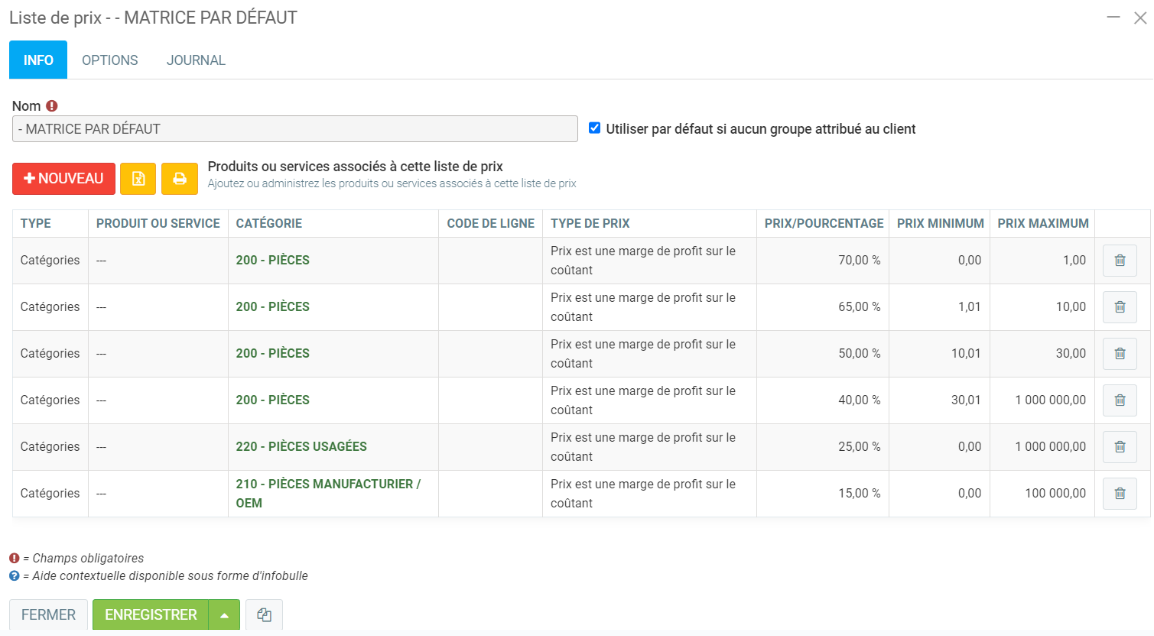This screenshot has width=1154, height=636.
Task: Click the yellow Excel export icon
Action: (138, 179)
